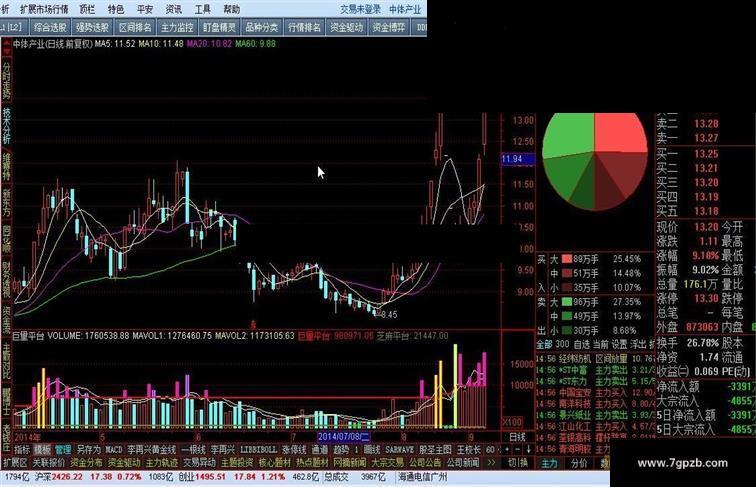This screenshot has width=756, height=487.
Task: Select the 全部 filter in alerts list
Action: coord(544,344)
